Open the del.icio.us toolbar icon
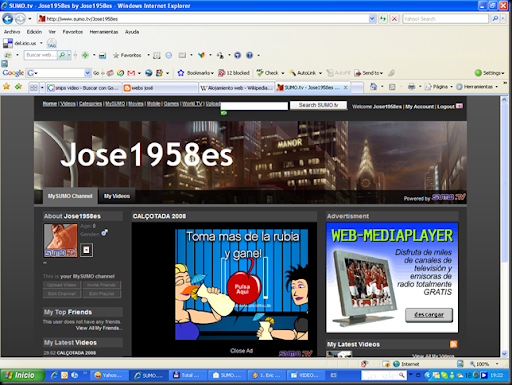512x385 pixels. tap(8, 43)
